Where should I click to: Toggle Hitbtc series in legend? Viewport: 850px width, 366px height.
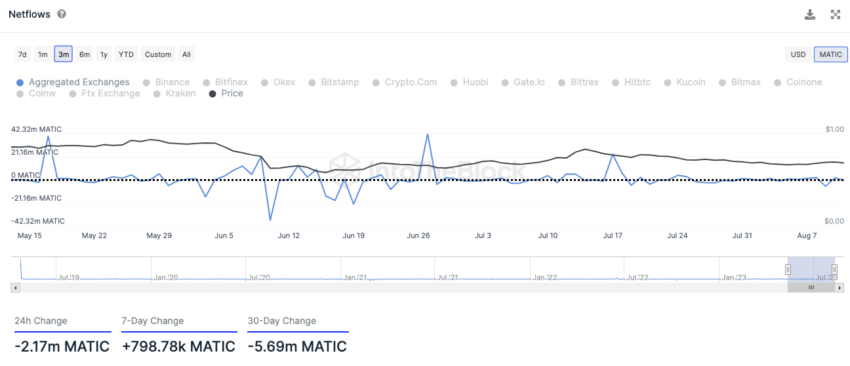click(x=632, y=82)
